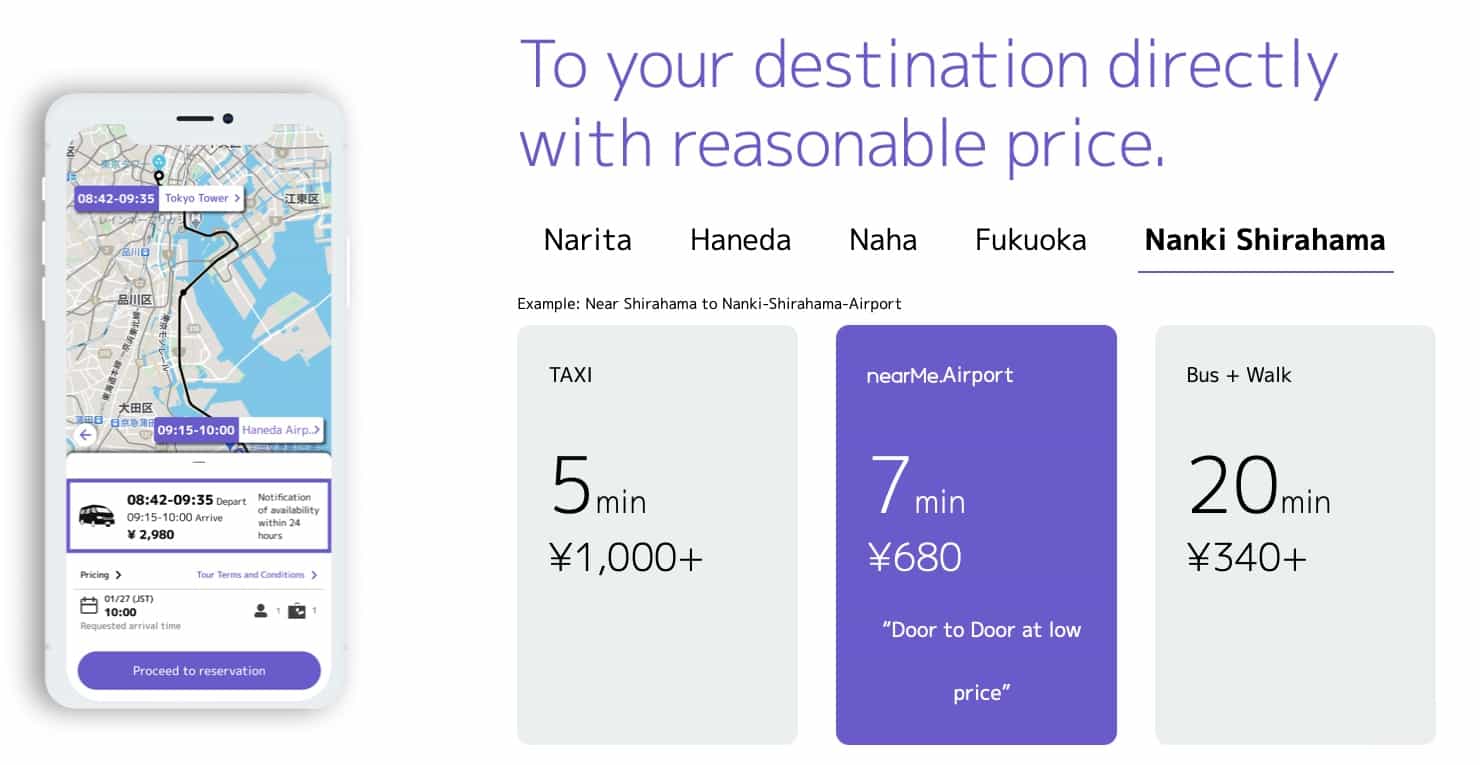This screenshot has width=1480, height=765.
Task: Switch to the Haneda tab
Action: (x=740, y=240)
